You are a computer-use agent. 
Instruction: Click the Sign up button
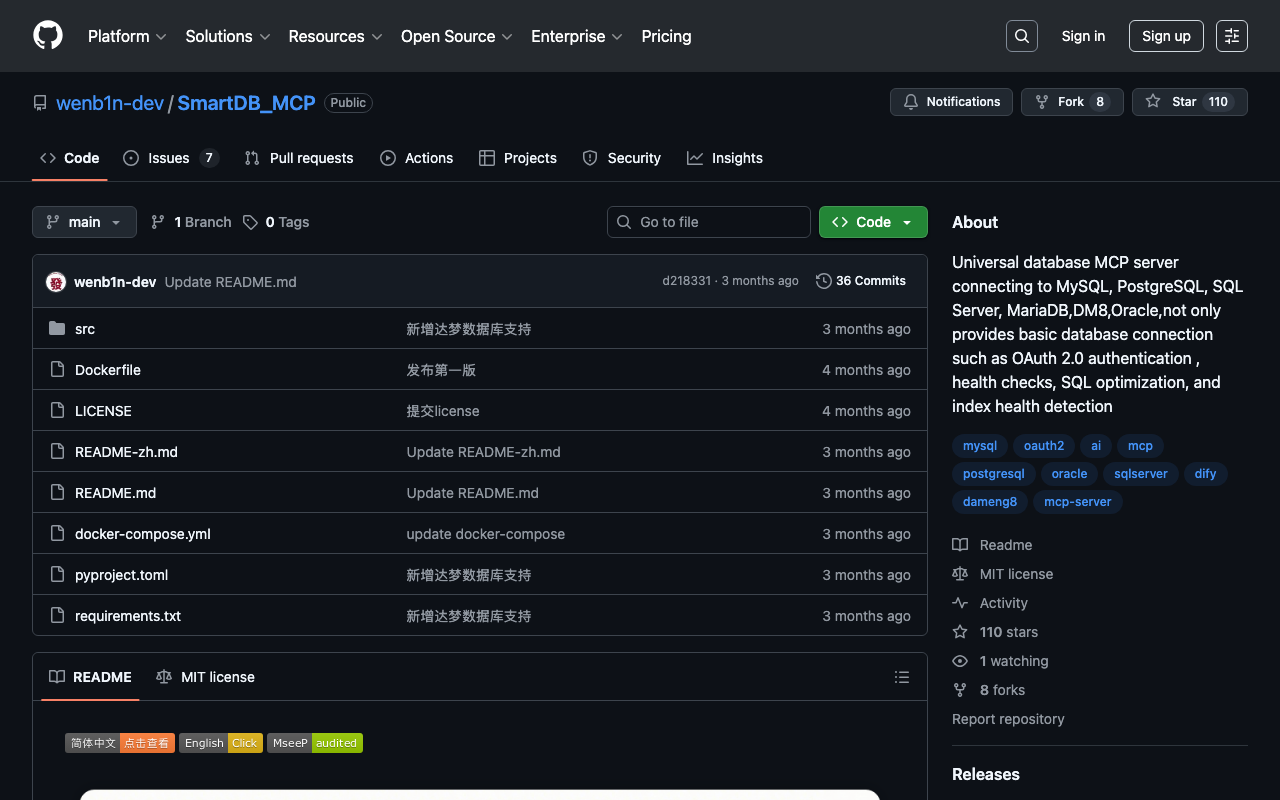[x=1165, y=36]
